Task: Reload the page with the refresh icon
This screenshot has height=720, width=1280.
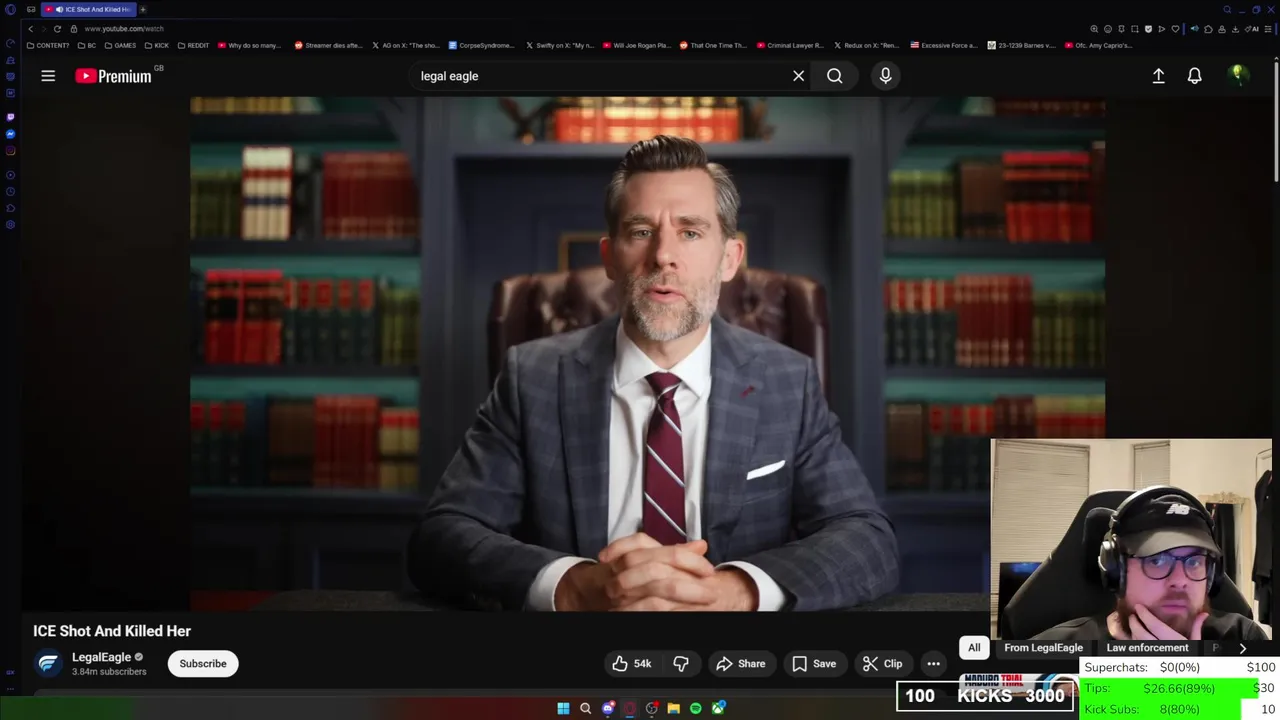Action: [57, 28]
